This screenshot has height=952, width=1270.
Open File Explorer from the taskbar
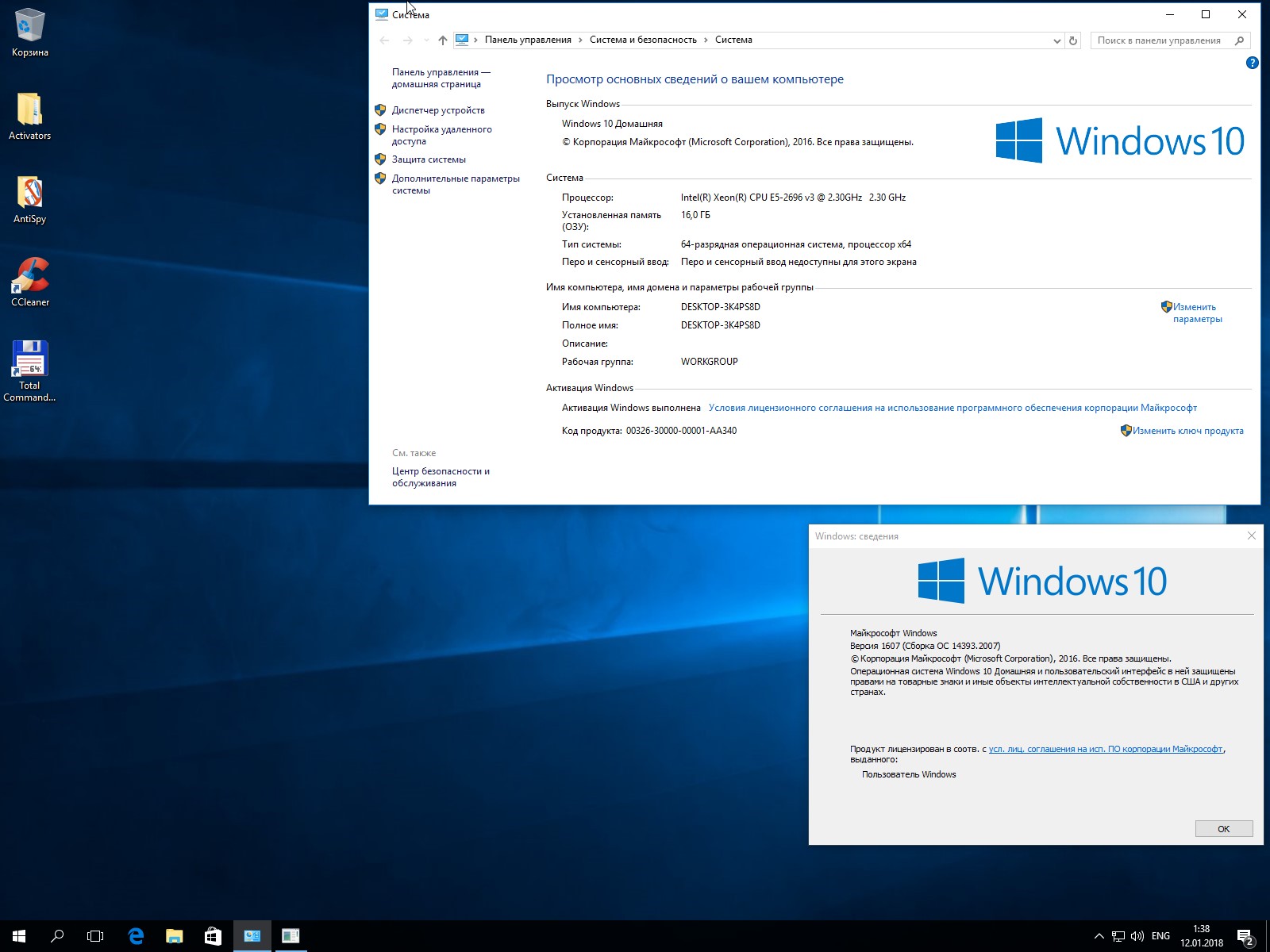coord(174,936)
